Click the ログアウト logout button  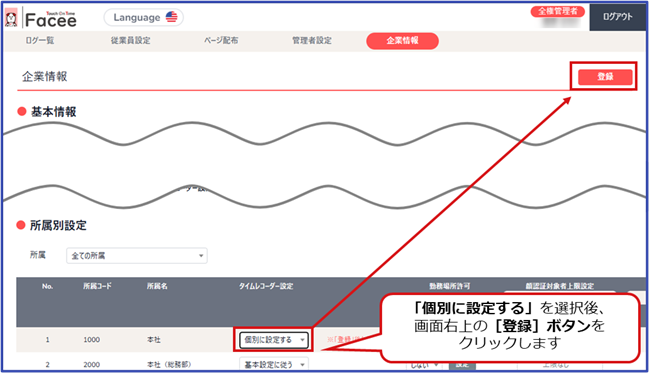coord(618,17)
